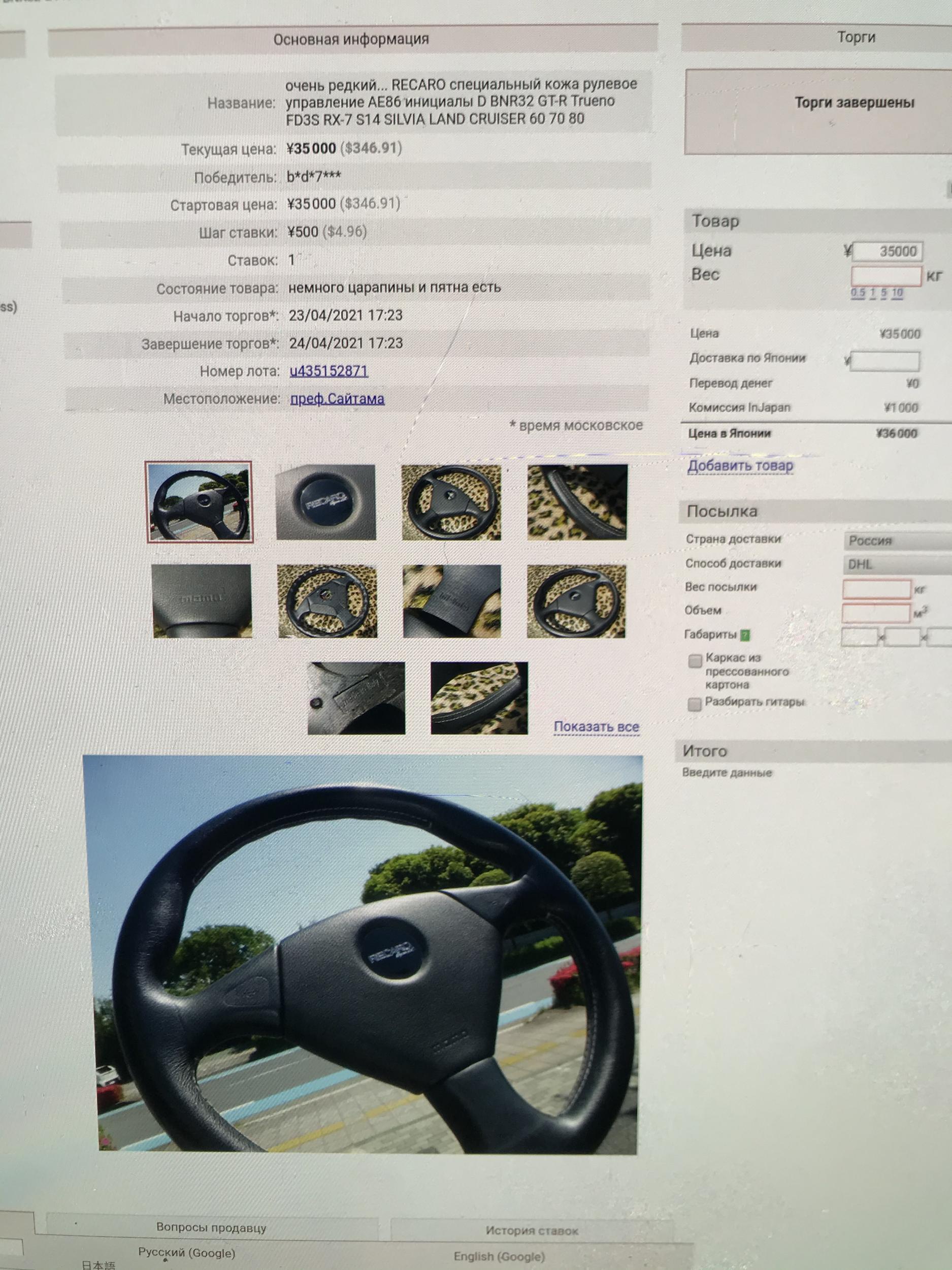Image resolution: width=952 pixels, height=1270 pixels.
Task: Switch to the Вопросы продавцу tab
Action: click(x=211, y=1227)
